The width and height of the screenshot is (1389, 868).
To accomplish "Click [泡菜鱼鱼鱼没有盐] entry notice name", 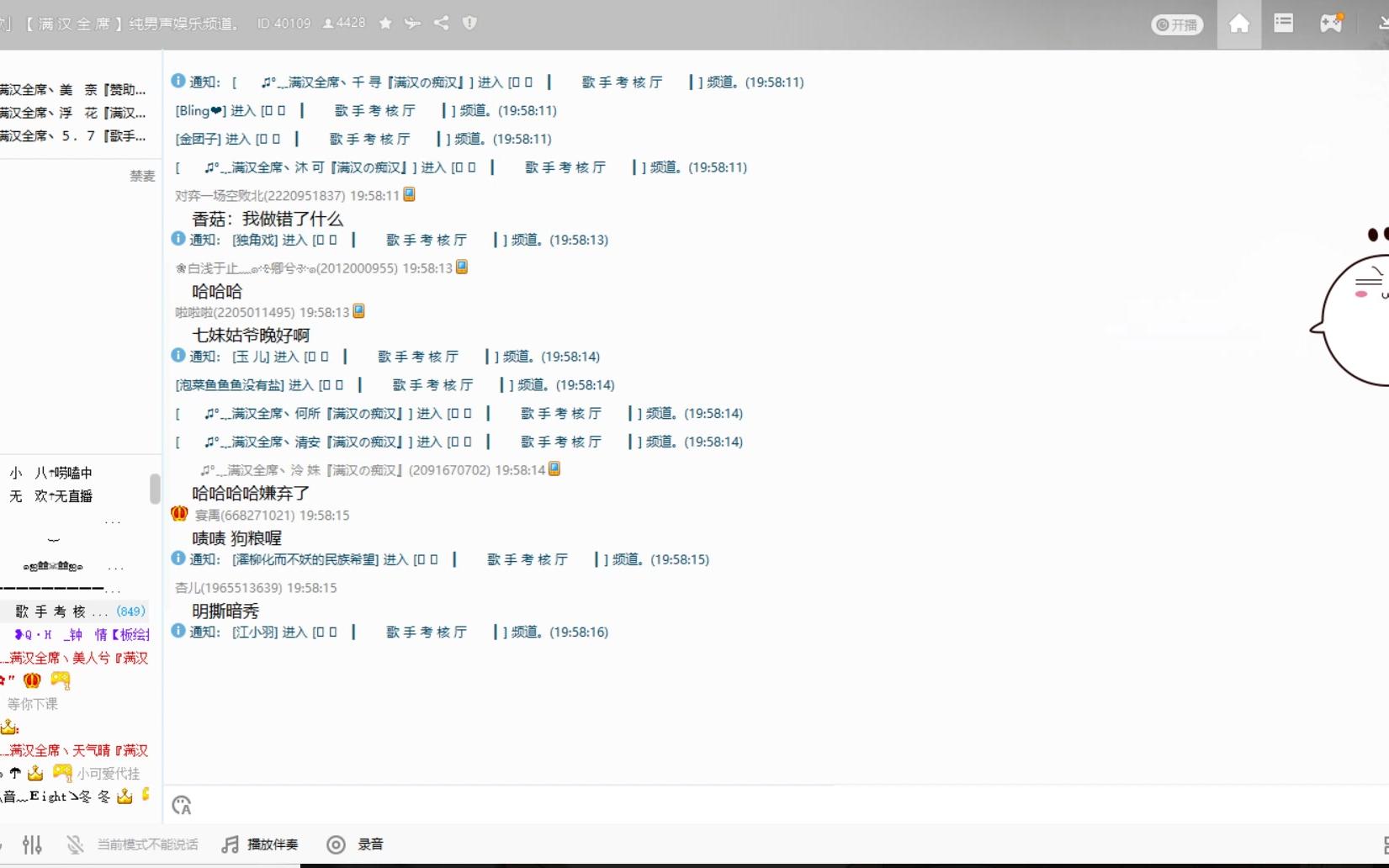I will 230,385.
